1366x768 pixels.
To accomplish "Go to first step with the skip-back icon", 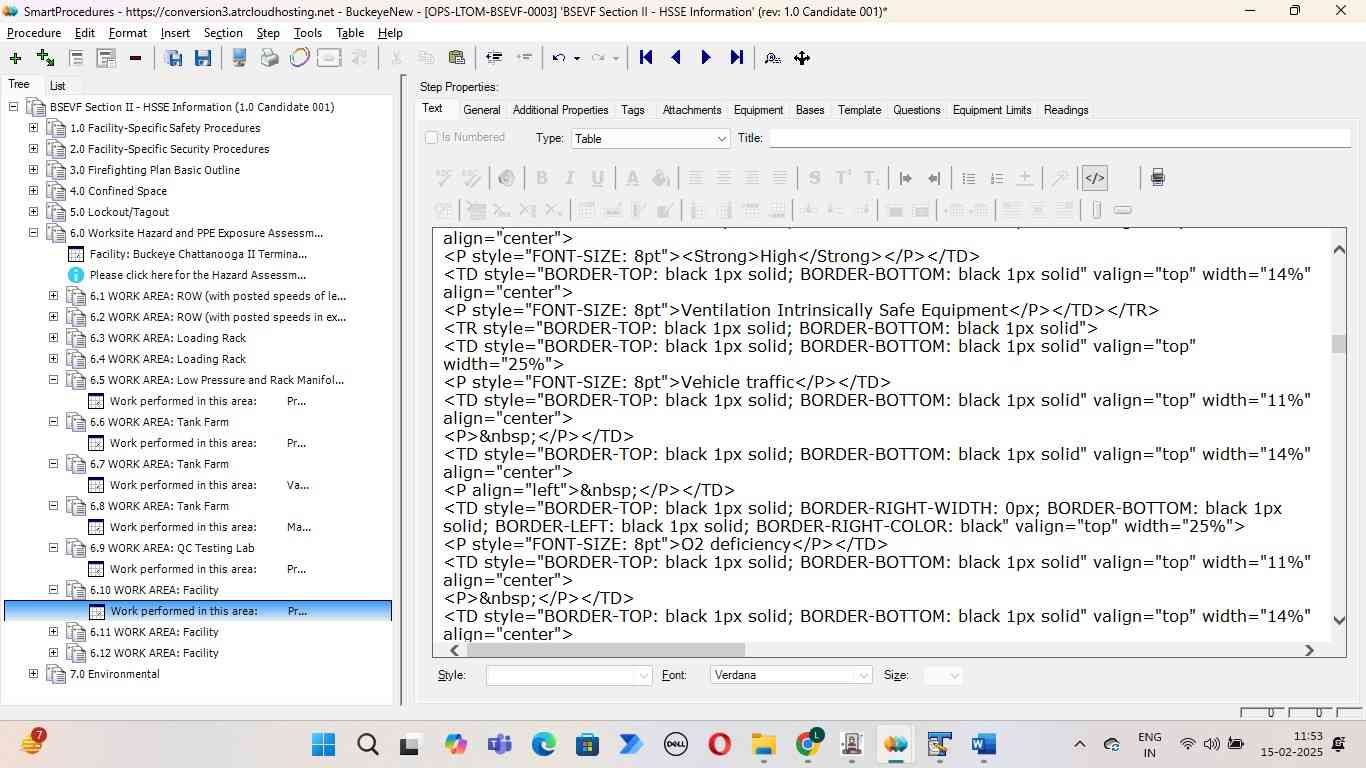I will 646,58.
